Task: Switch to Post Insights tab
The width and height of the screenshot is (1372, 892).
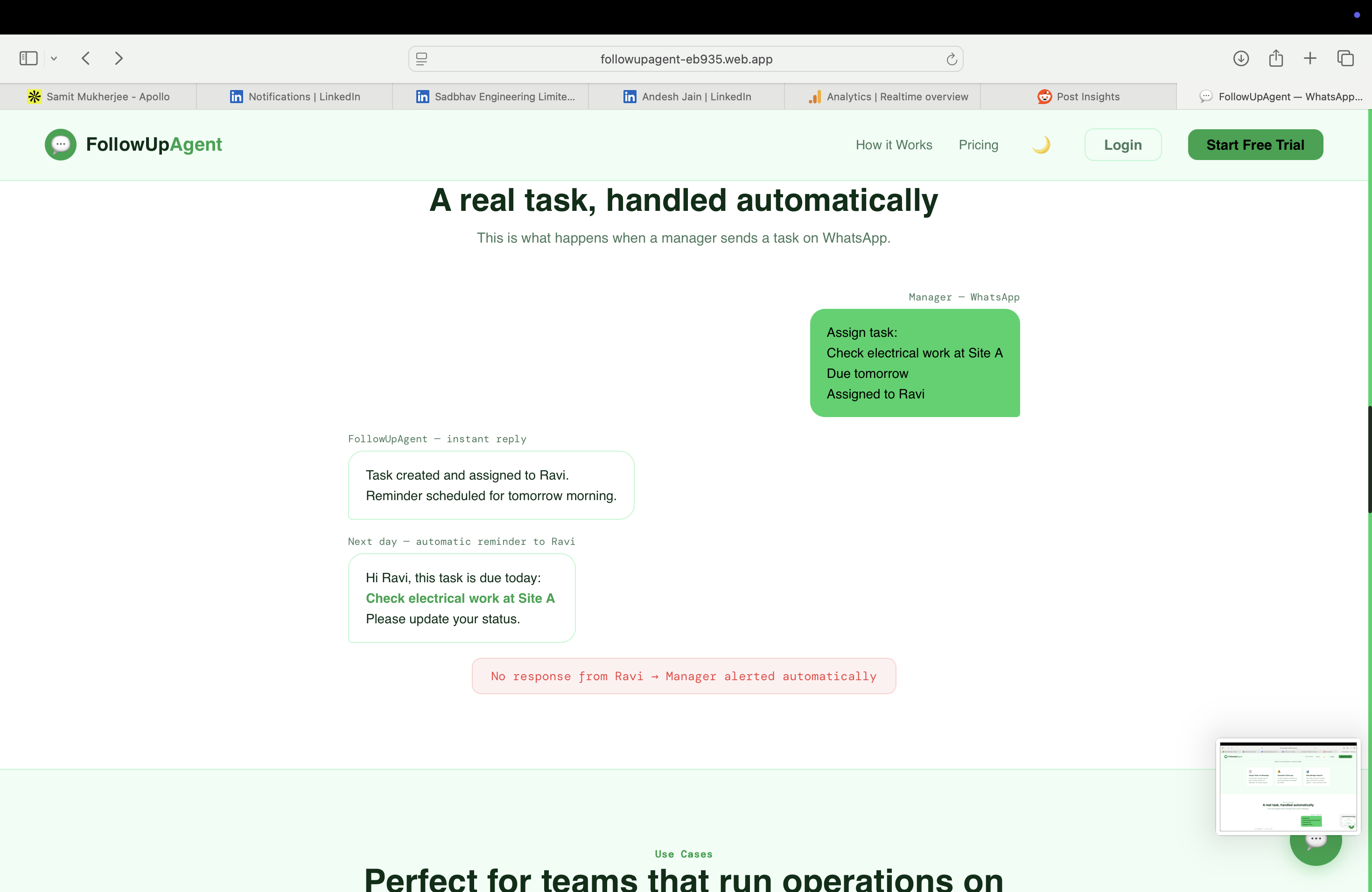Action: pyautogui.click(x=1078, y=97)
